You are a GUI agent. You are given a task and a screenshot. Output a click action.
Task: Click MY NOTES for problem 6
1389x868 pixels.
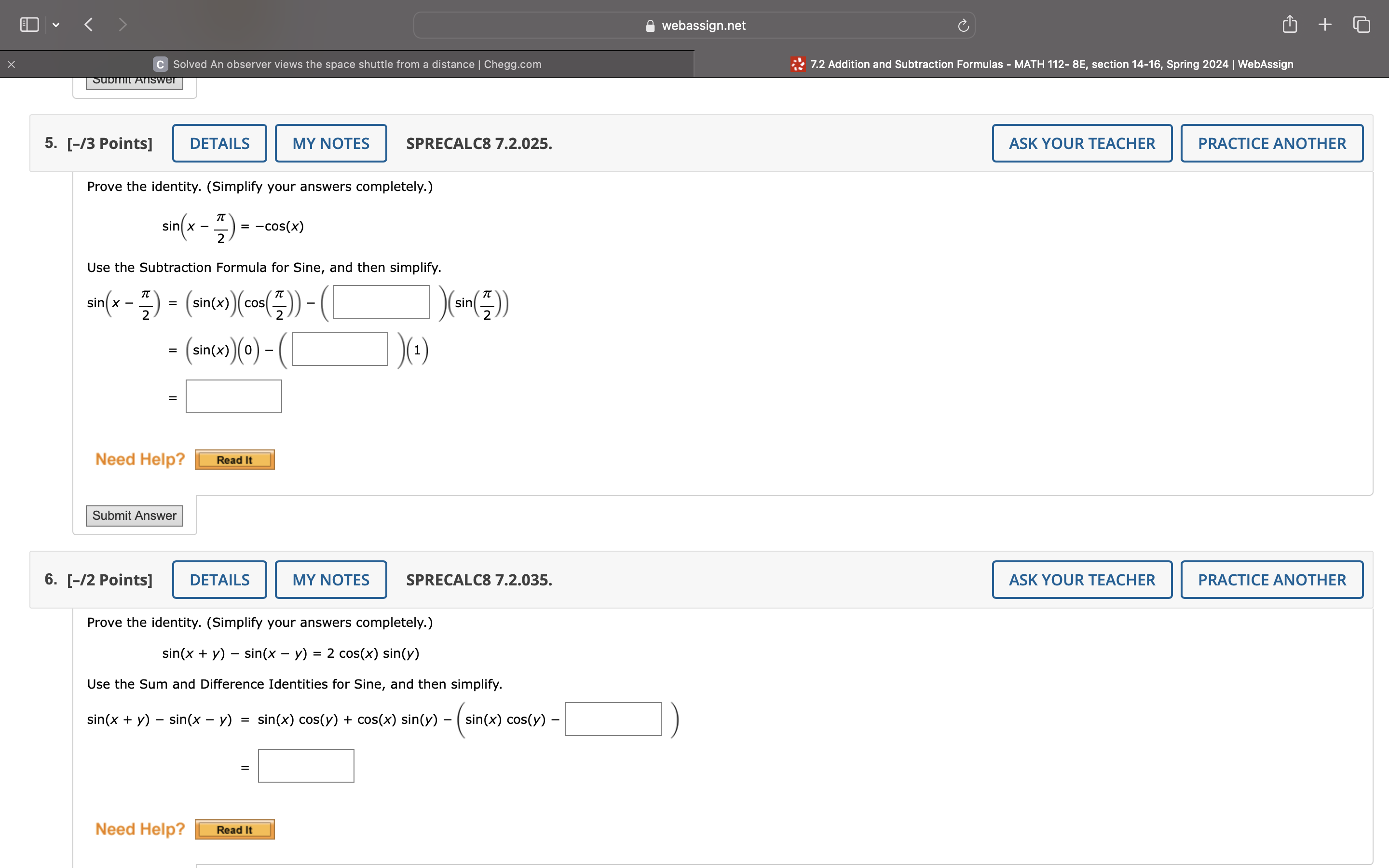330,579
